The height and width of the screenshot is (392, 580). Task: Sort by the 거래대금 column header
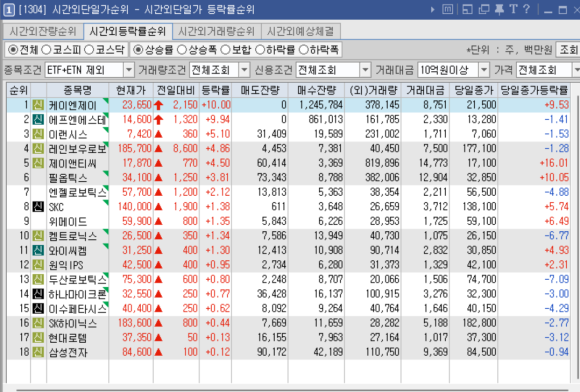point(425,90)
